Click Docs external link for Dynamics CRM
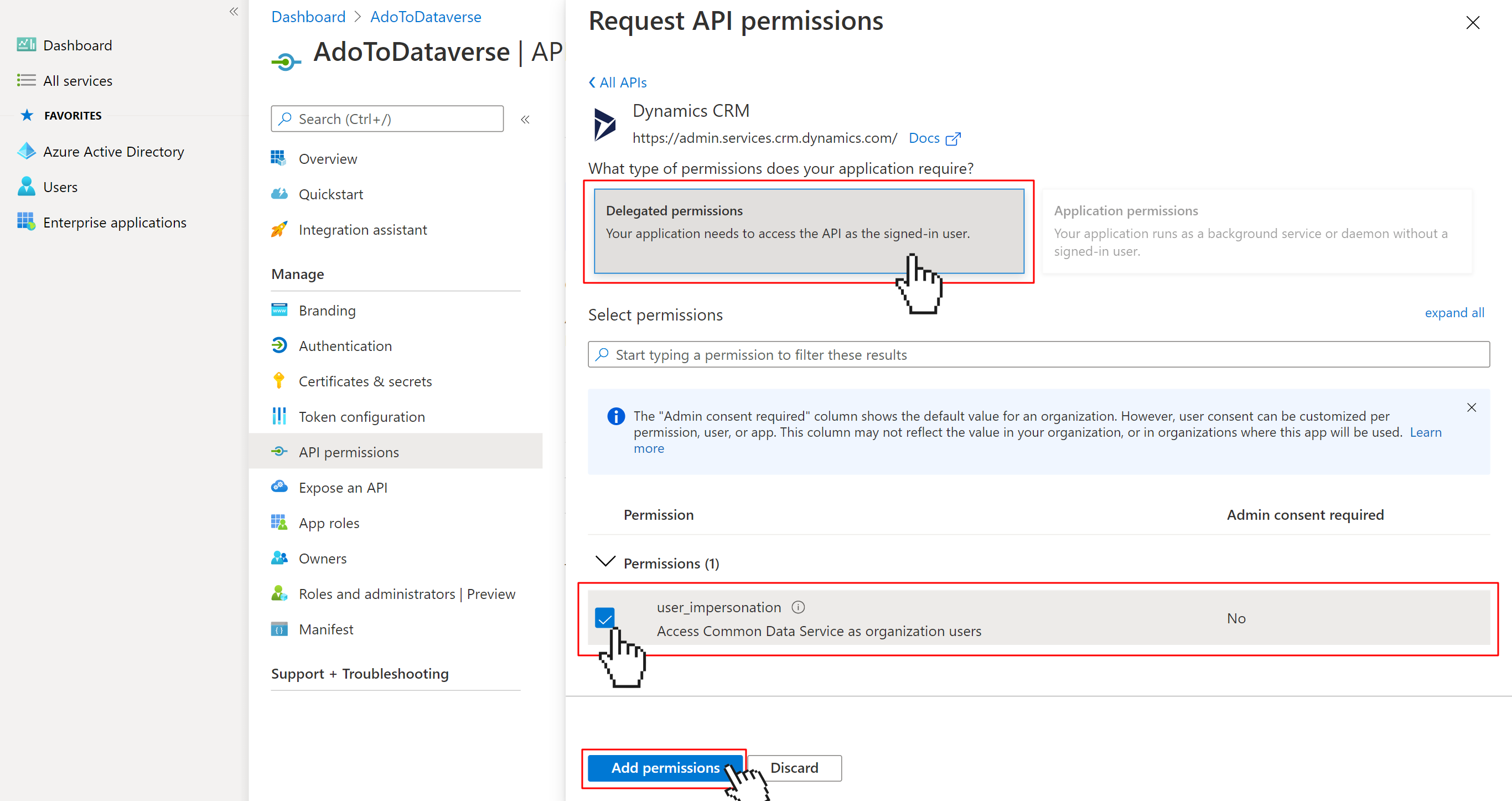 coord(935,138)
